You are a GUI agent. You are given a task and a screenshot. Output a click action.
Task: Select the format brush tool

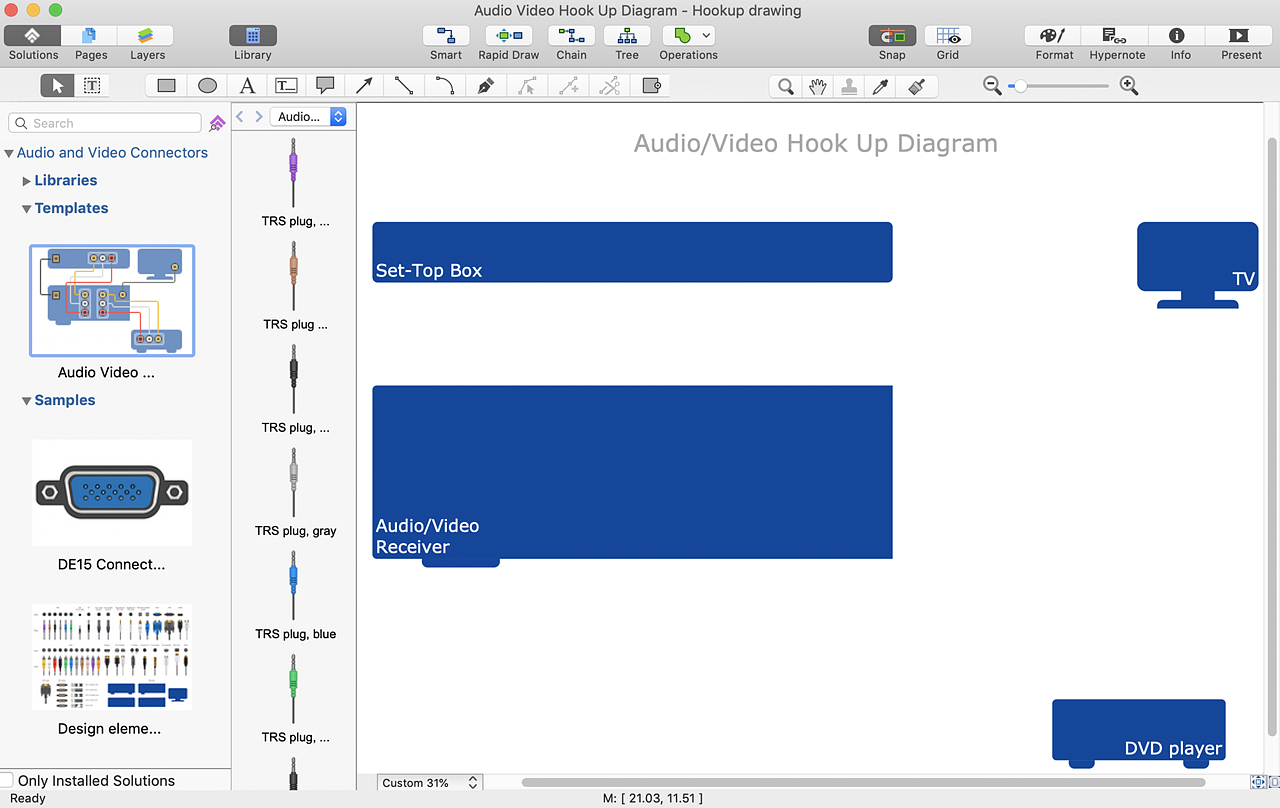(x=915, y=86)
